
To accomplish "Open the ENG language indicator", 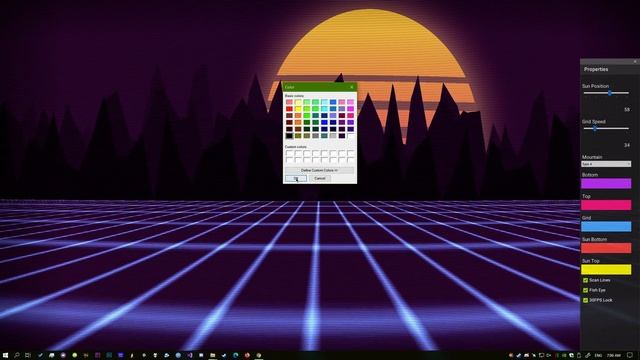I will pyautogui.click(x=598, y=356).
